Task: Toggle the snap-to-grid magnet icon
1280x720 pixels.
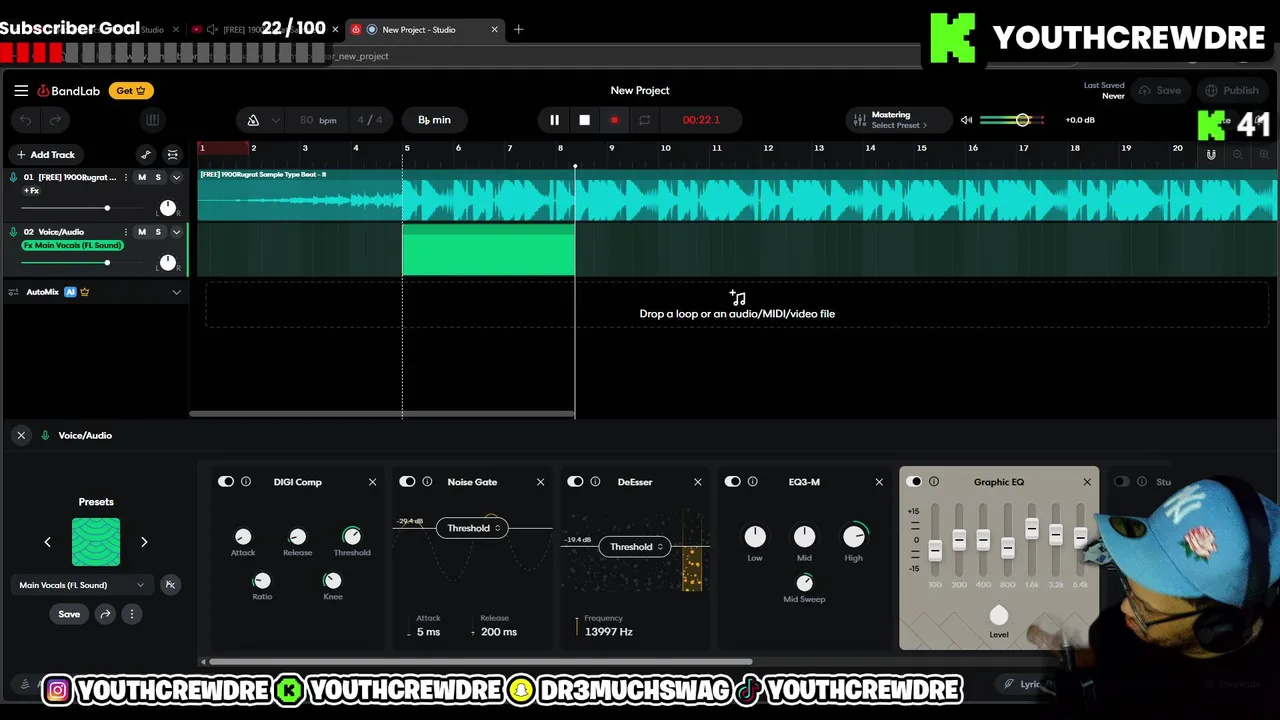Action: 1211,155
